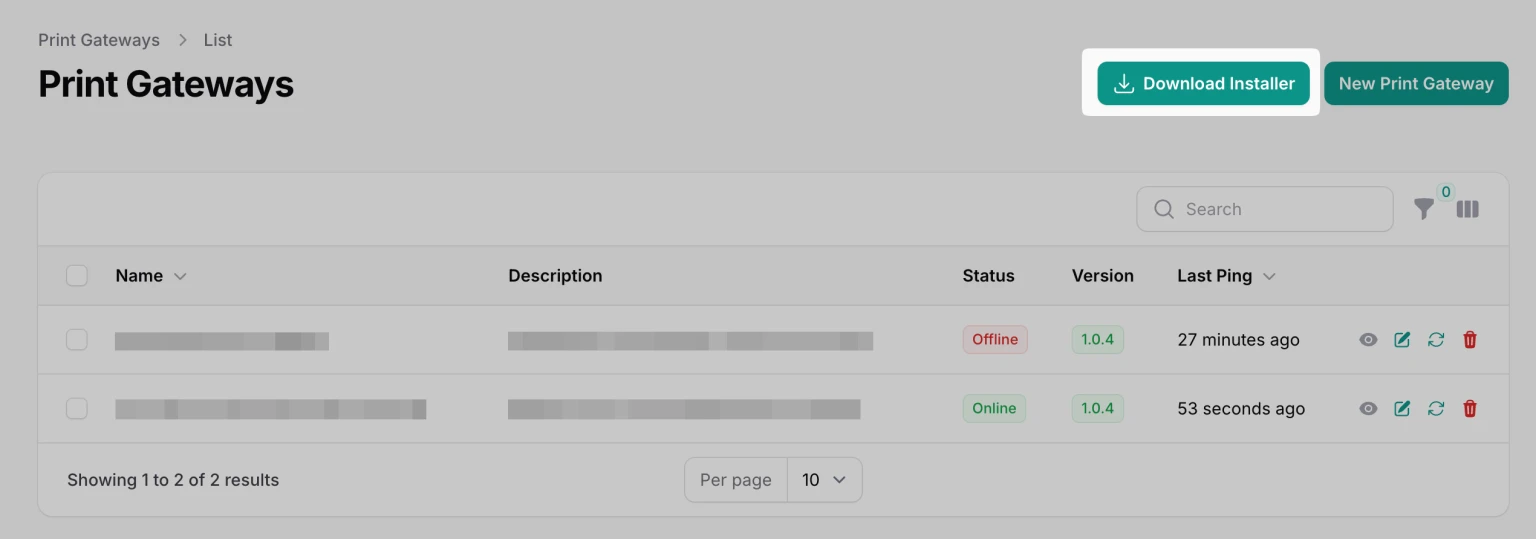This screenshot has width=1536, height=539.
Task: Toggle the select-all checkbox in header
Action: [77, 276]
